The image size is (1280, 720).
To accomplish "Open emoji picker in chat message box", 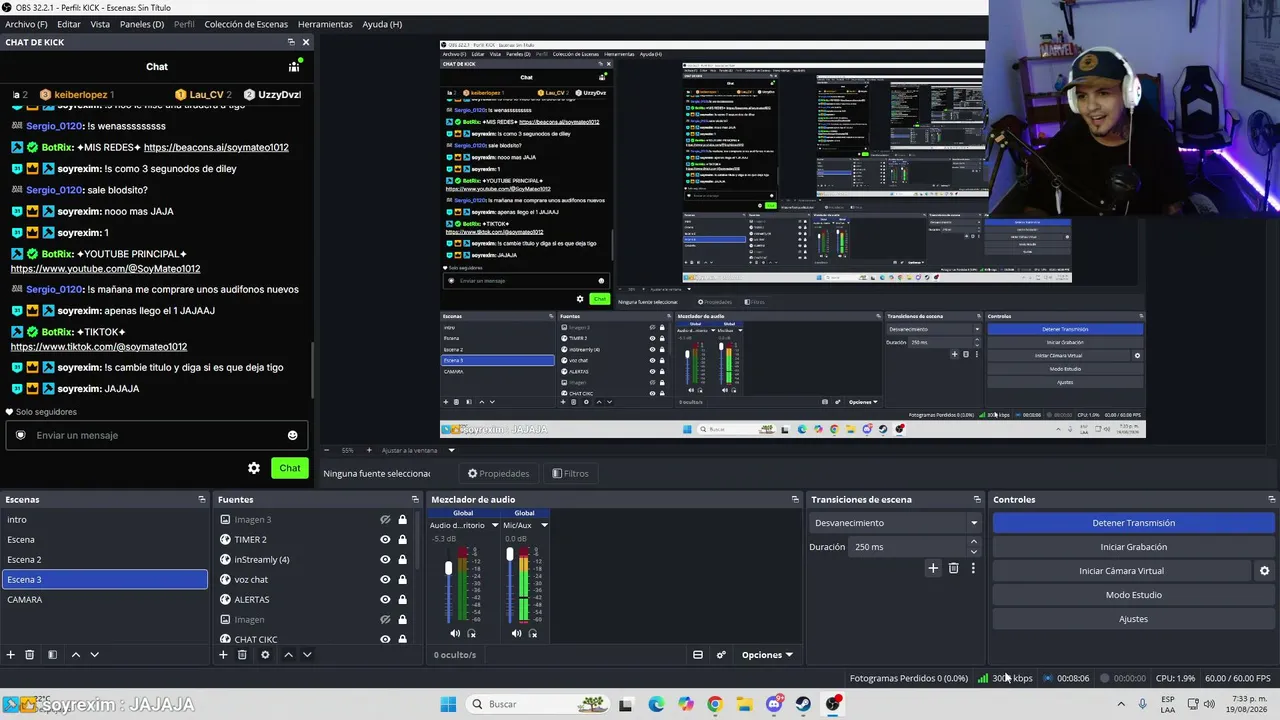I will (292, 435).
